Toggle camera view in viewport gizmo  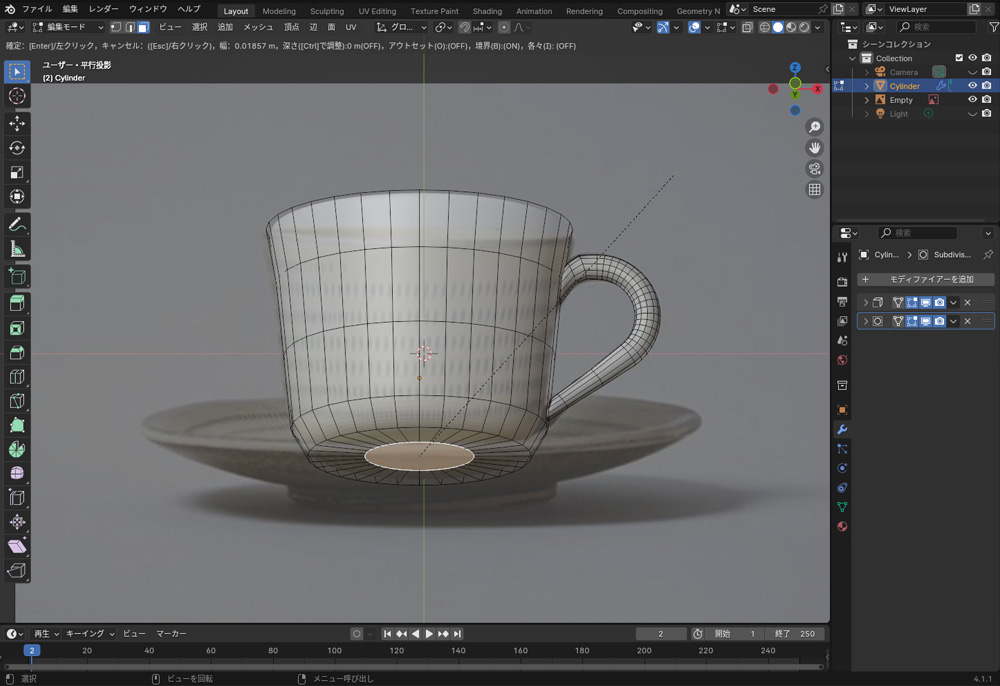tap(815, 168)
